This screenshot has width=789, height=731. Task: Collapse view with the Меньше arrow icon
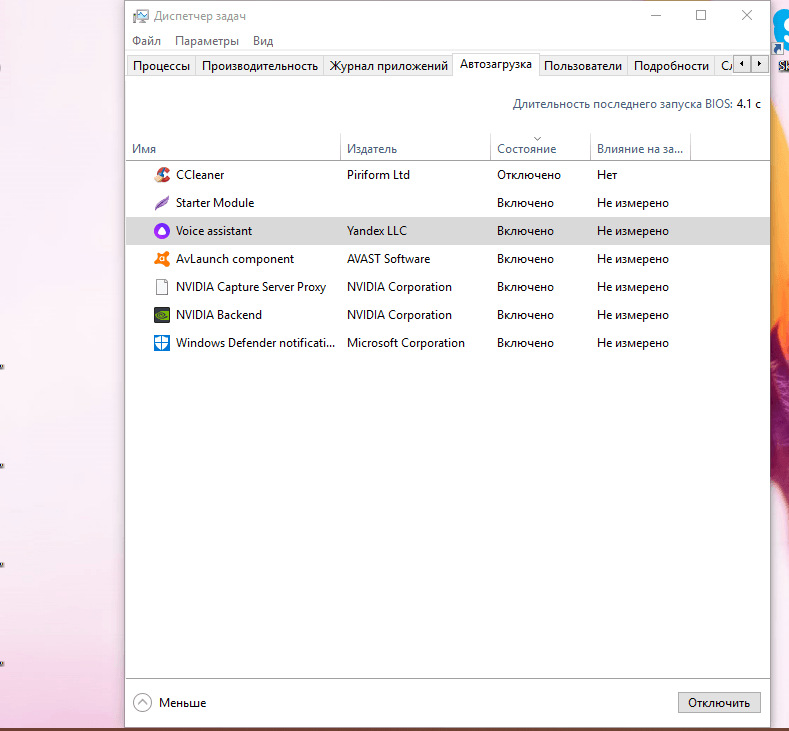click(142, 702)
